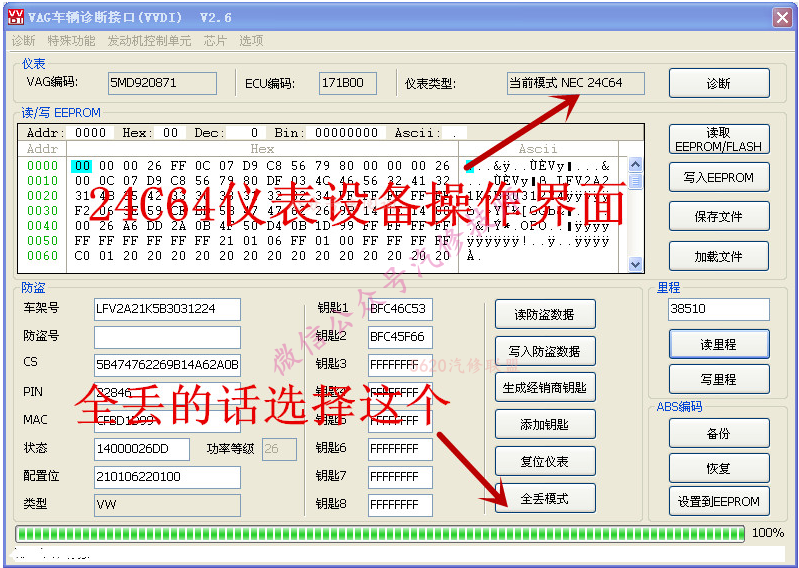Click the VAG编码 field 5MD920871
Image resolution: width=799 pixels, height=568 pixels.
(x=163, y=83)
